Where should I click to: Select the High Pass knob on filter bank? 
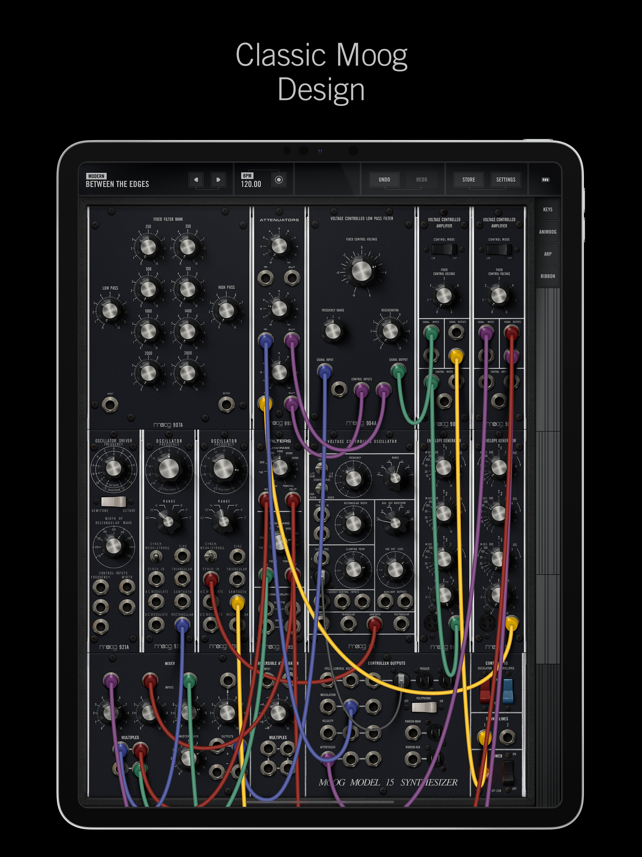coord(226,311)
